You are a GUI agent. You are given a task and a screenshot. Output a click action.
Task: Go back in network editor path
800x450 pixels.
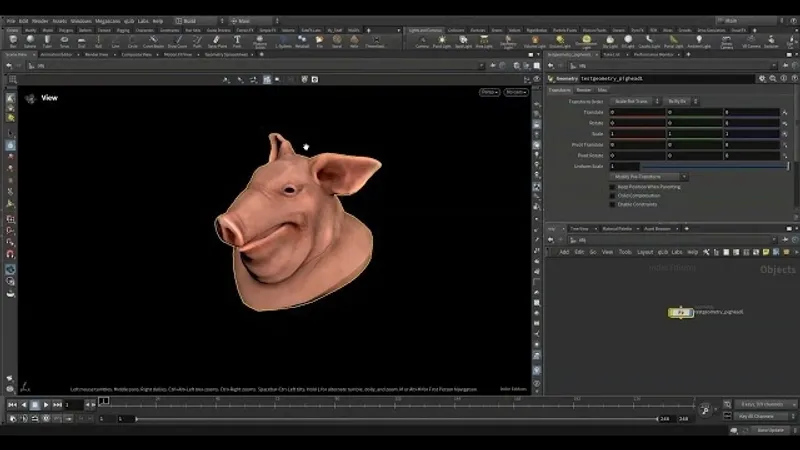(x=551, y=240)
